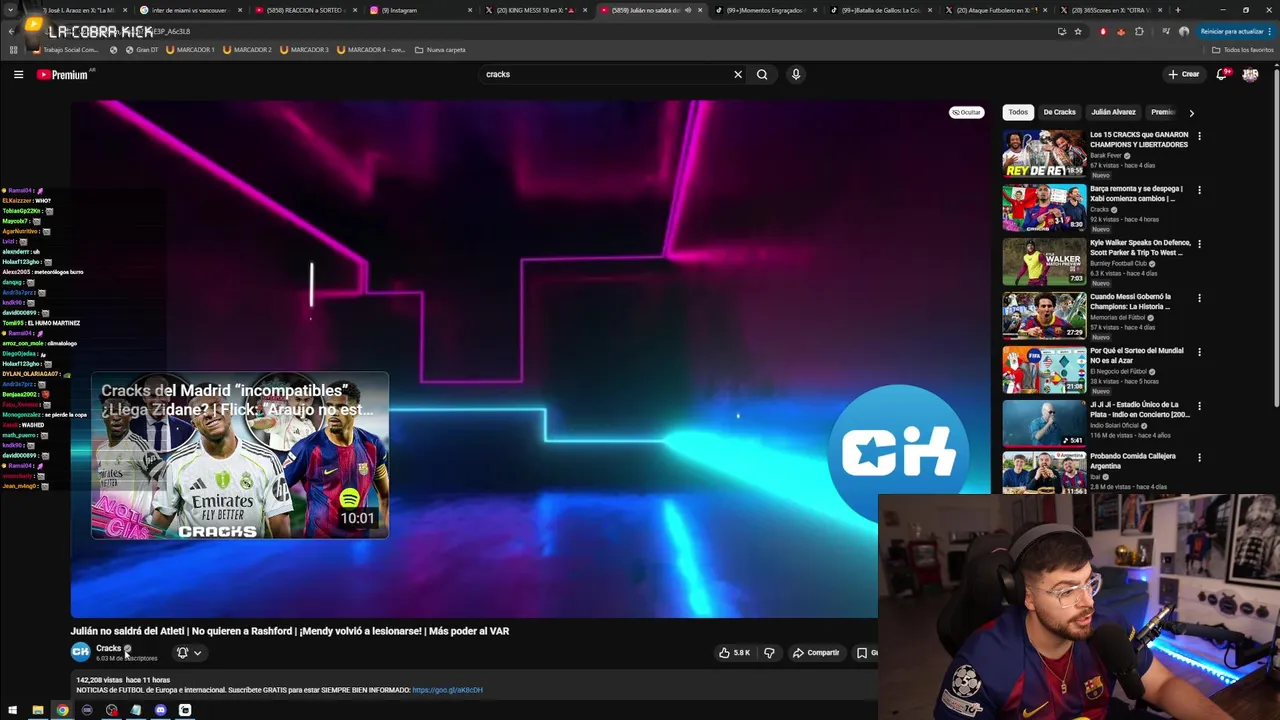Open the Burnley Football Club channel name
The image size is (1280, 720).
tap(1118, 263)
